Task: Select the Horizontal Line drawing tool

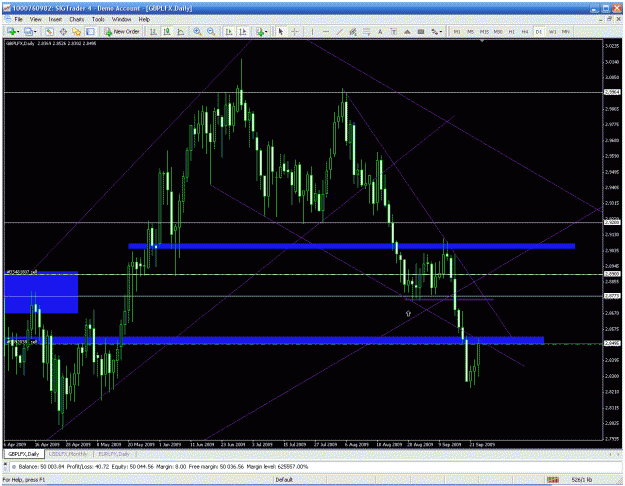Action: pyautogui.click(x=326, y=31)
